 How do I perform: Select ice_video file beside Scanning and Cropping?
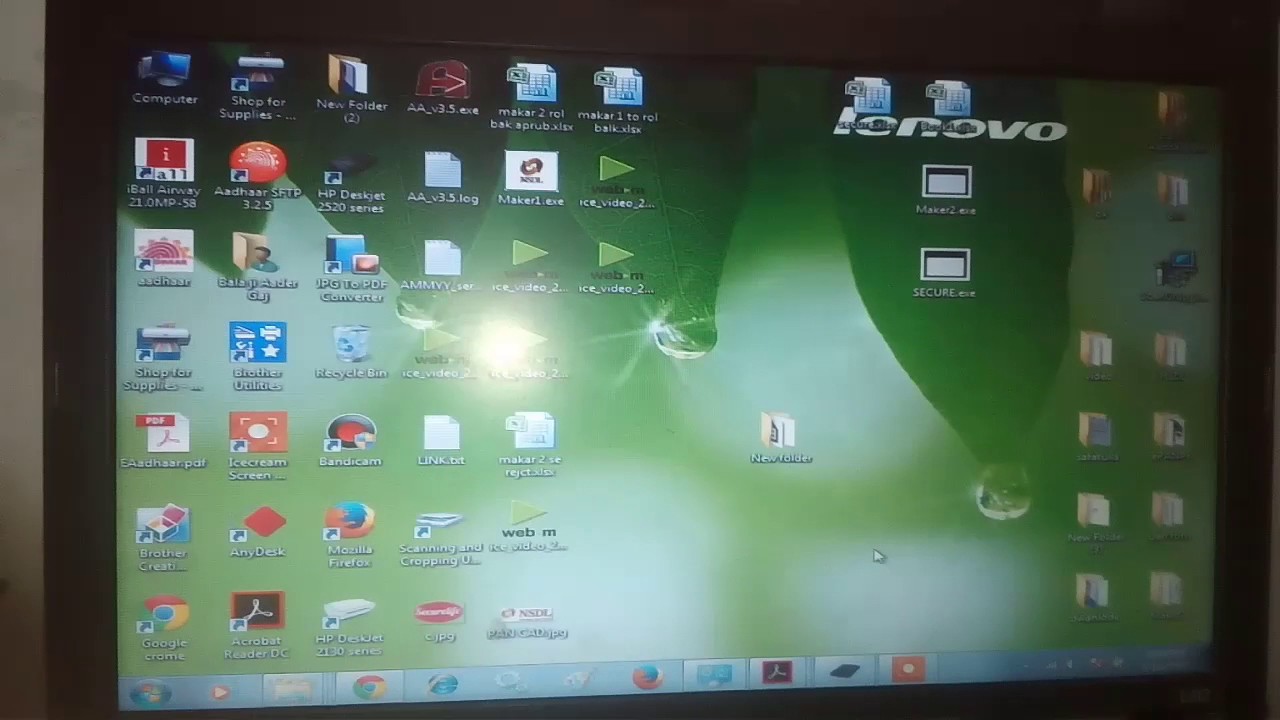click(528, 527)
